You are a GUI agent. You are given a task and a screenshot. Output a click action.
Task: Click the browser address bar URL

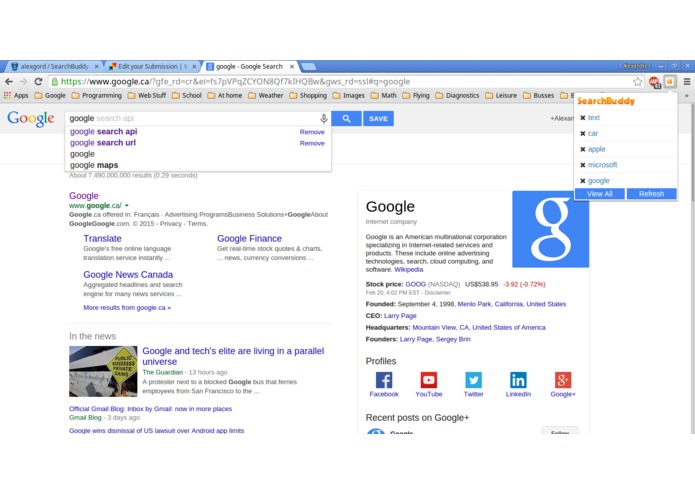coord(235,82)
